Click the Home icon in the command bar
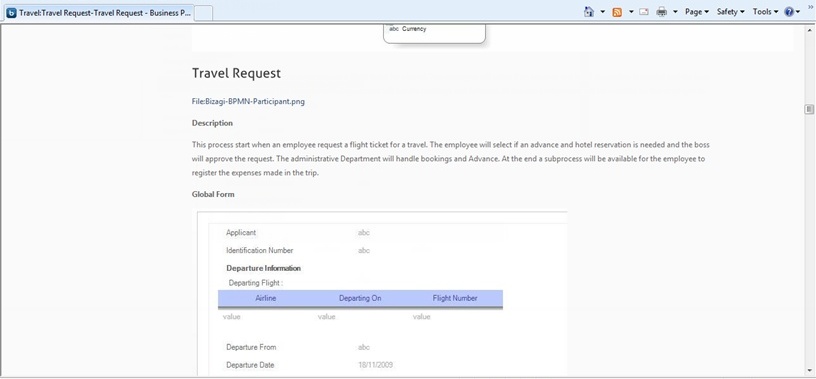The width and height of the screenshot is (816, 379). click(x=589, y=11)
